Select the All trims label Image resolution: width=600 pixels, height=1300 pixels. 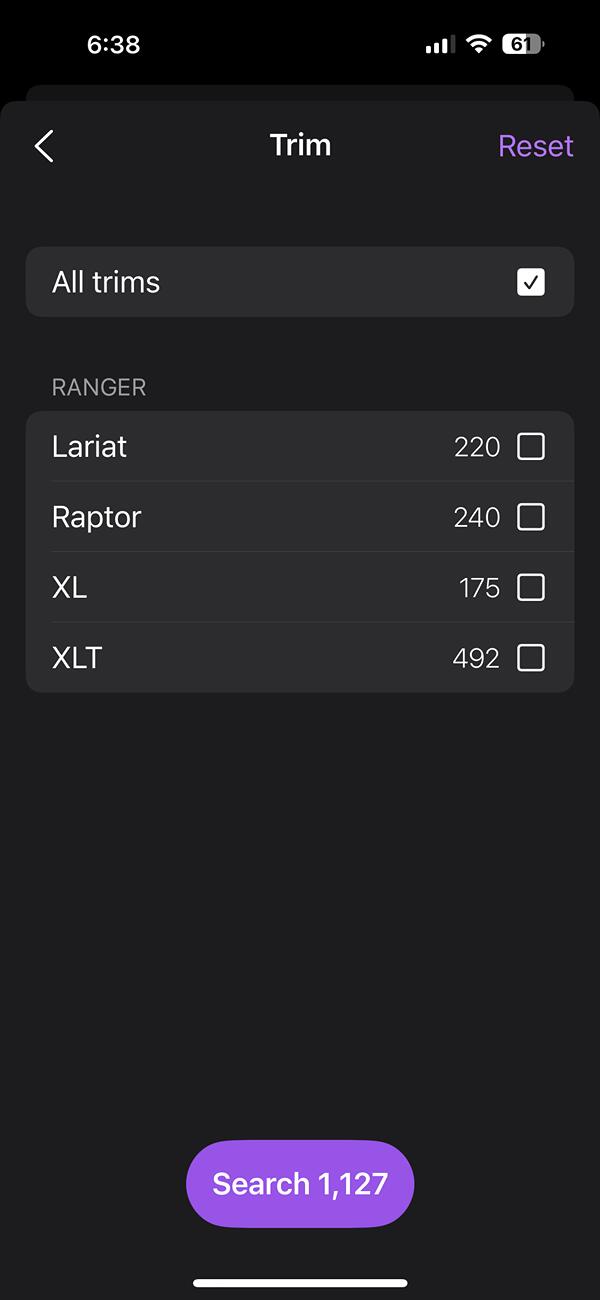pos(106,282)
